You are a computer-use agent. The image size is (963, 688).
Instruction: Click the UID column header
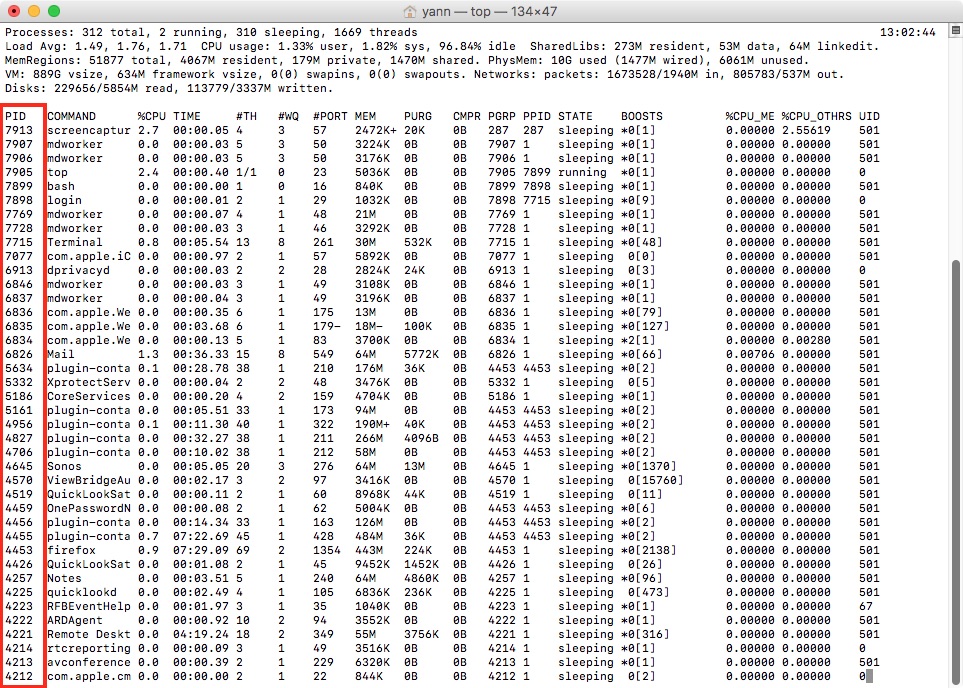click(868, 117)
